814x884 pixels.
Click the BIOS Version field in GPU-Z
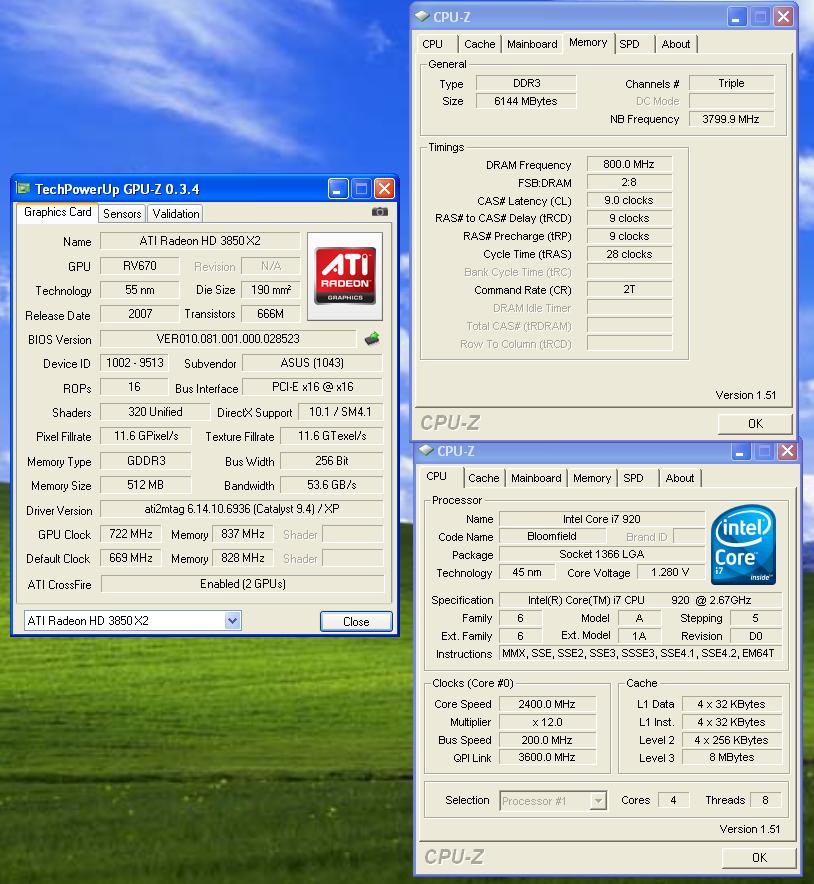click(228, 339)
